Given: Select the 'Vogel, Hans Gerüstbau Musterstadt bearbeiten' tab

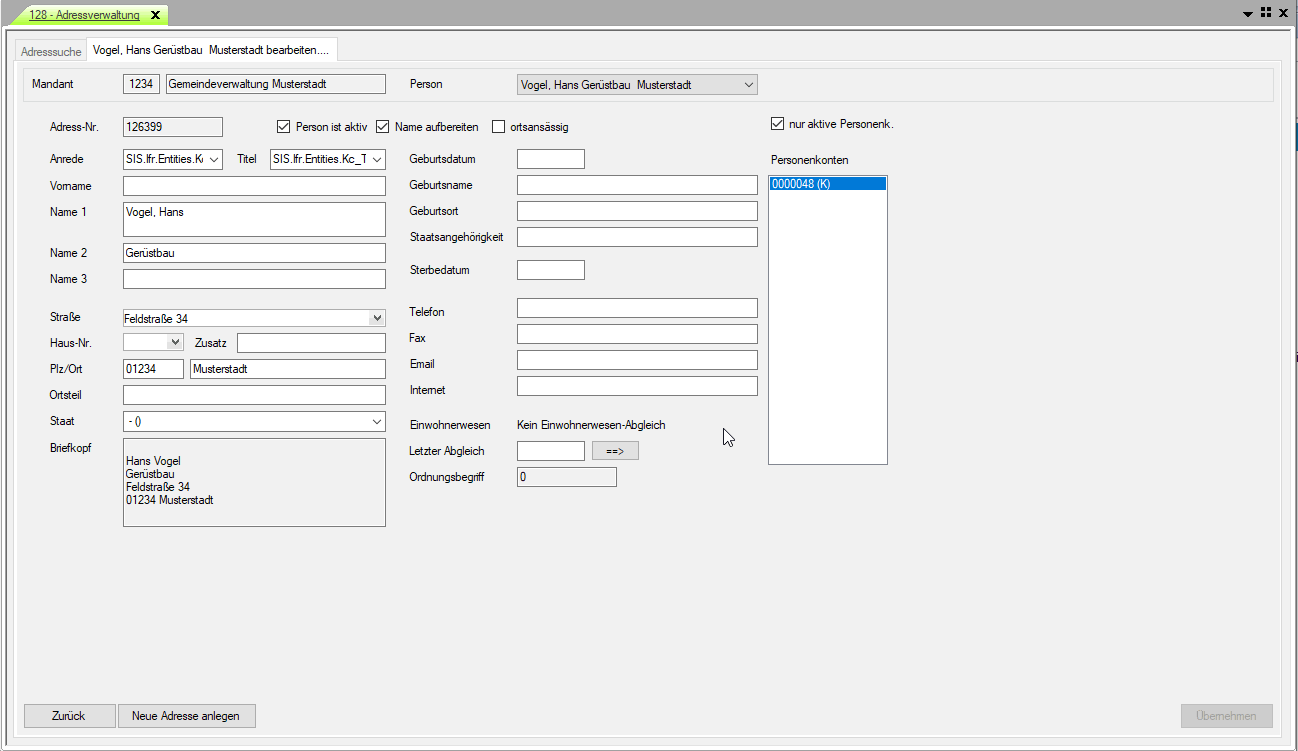Looking at the screenshot, I should (211, 50).
